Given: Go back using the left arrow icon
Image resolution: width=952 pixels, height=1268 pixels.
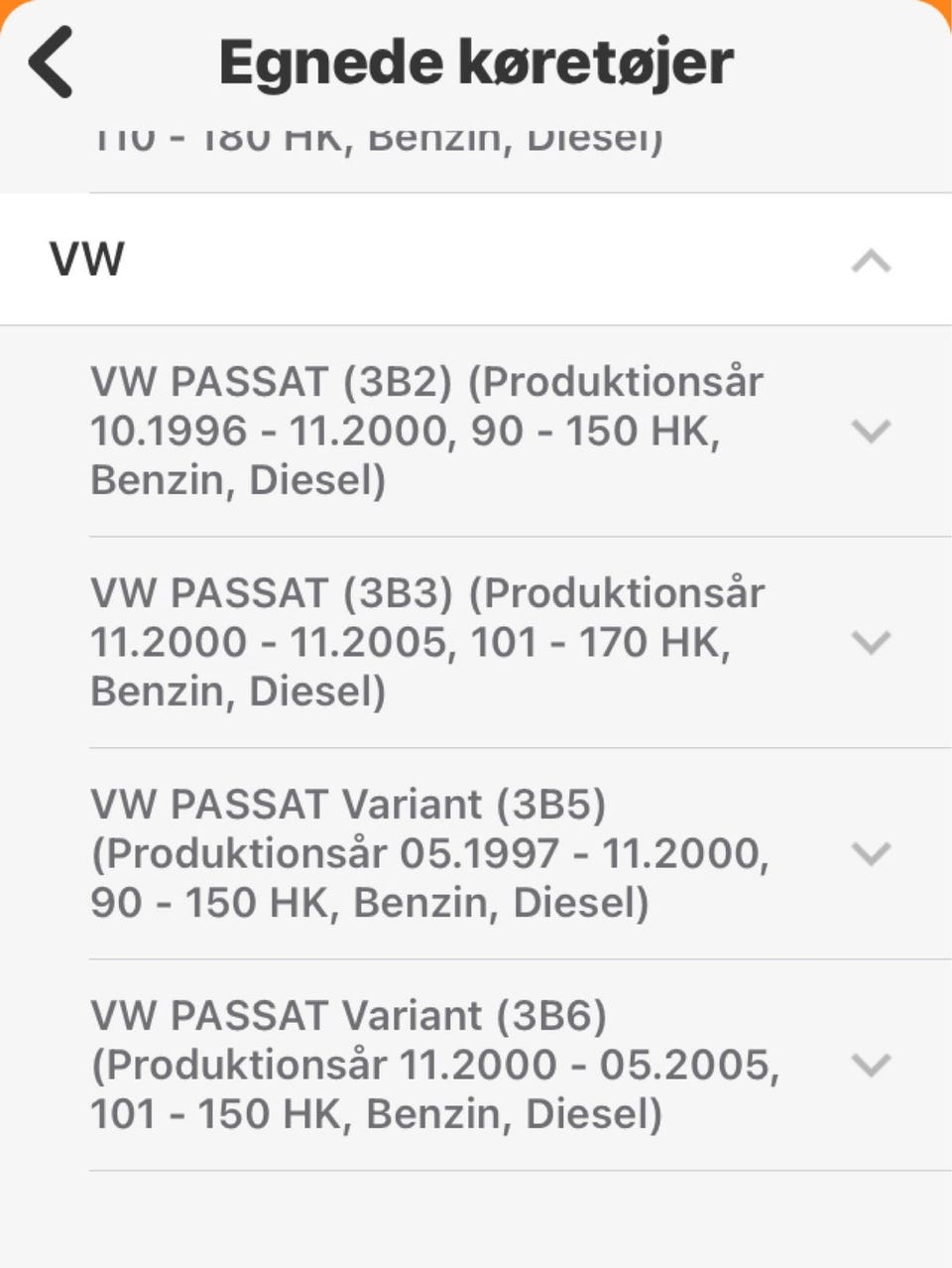Looking at the screenshot, I should pos(51,62).
